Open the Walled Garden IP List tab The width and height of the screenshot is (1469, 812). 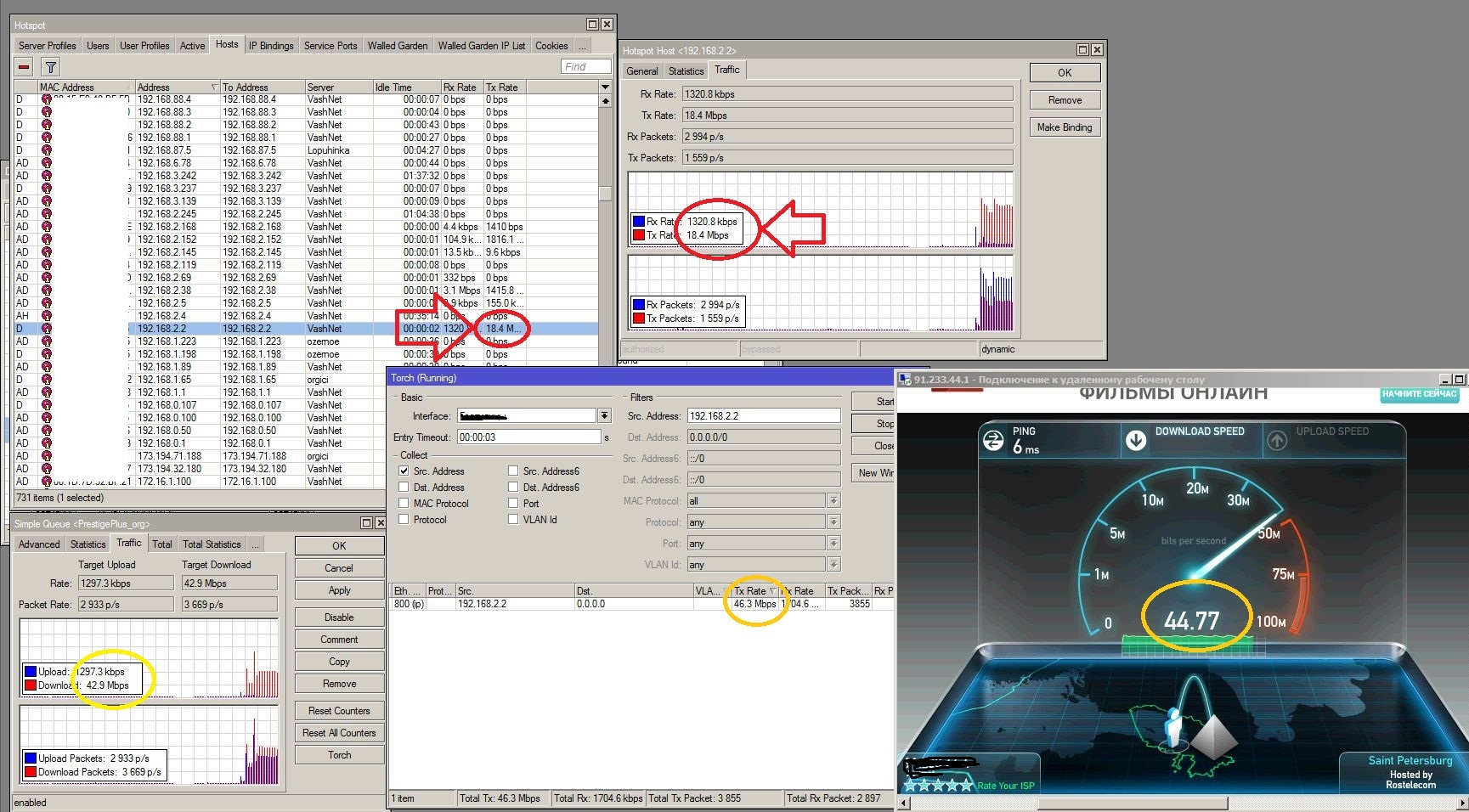click(482, 46)
